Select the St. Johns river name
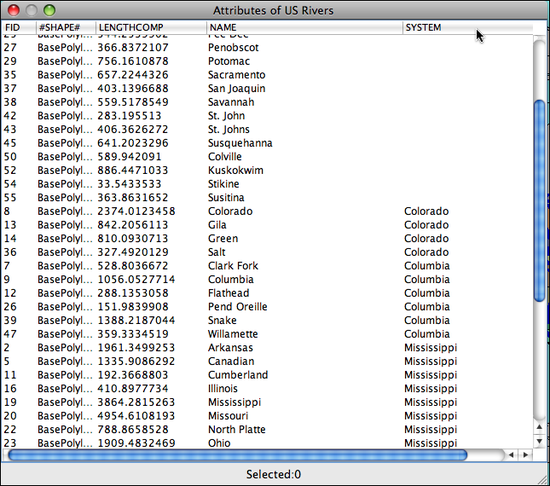Image resolution: width=550 pixels, height=486 pixels. pyautogui.click(x=229, y=129)
